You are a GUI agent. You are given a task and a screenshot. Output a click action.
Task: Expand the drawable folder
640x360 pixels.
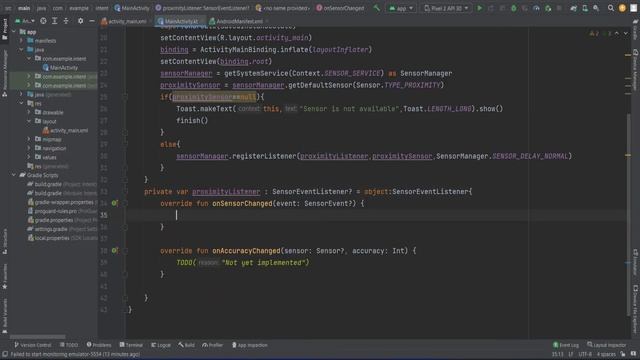pos(29,112)
